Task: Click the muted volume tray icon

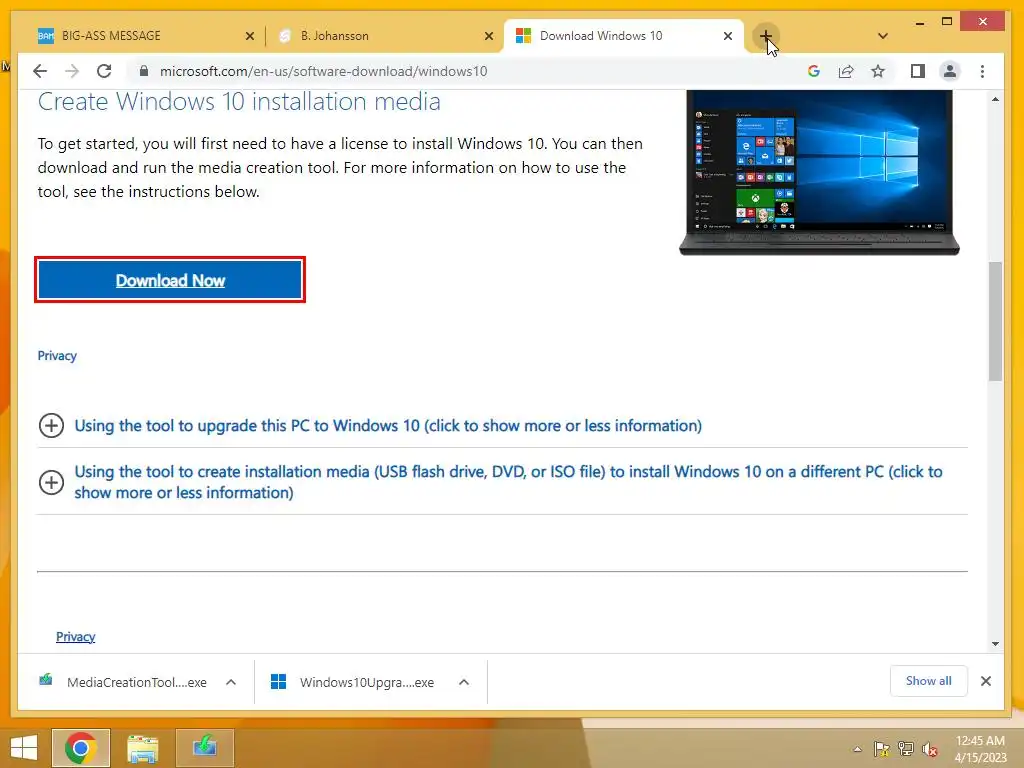Action: tap(930, 749)
